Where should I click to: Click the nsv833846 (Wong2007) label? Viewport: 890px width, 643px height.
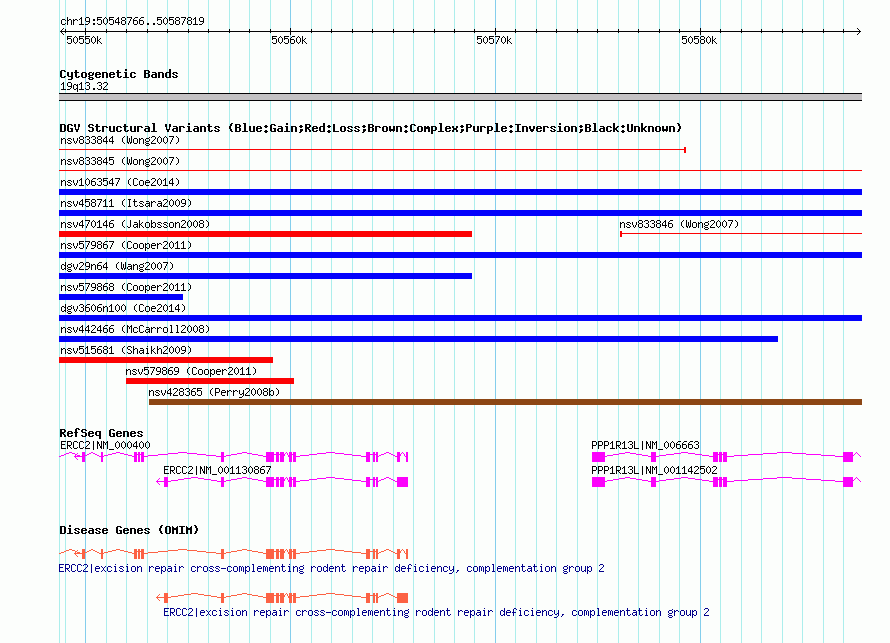pyautogui.click(x=679, y=224)
